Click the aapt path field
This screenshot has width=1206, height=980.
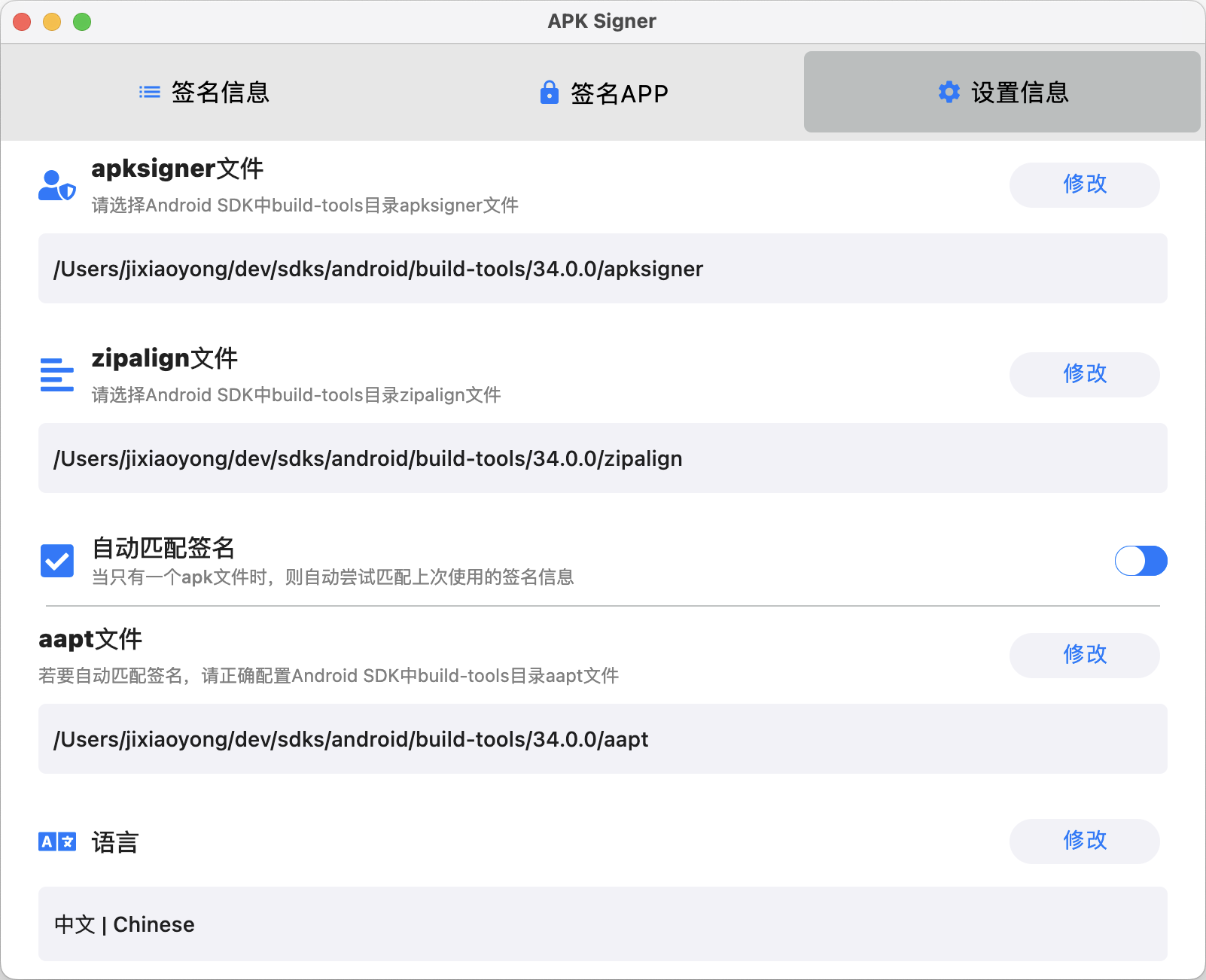[x=603, y=739]
